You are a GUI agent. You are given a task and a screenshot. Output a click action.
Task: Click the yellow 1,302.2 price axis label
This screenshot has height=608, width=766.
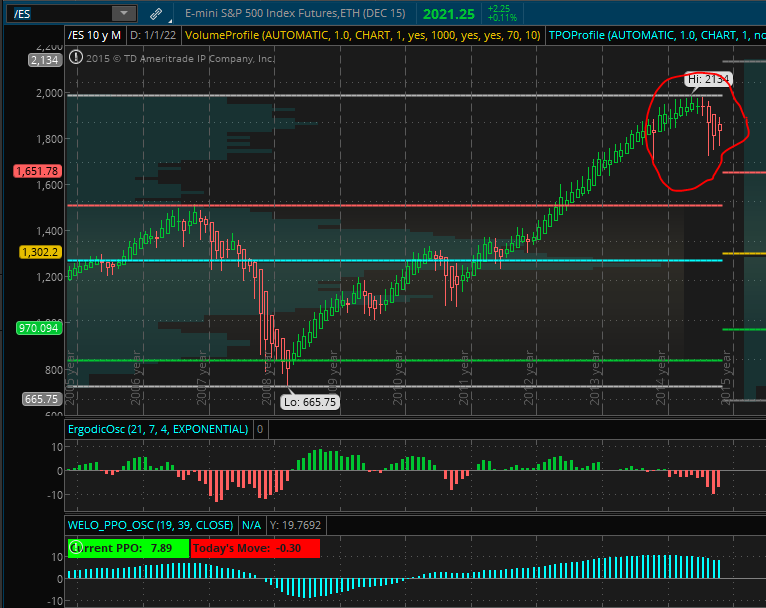coord(40,252)
